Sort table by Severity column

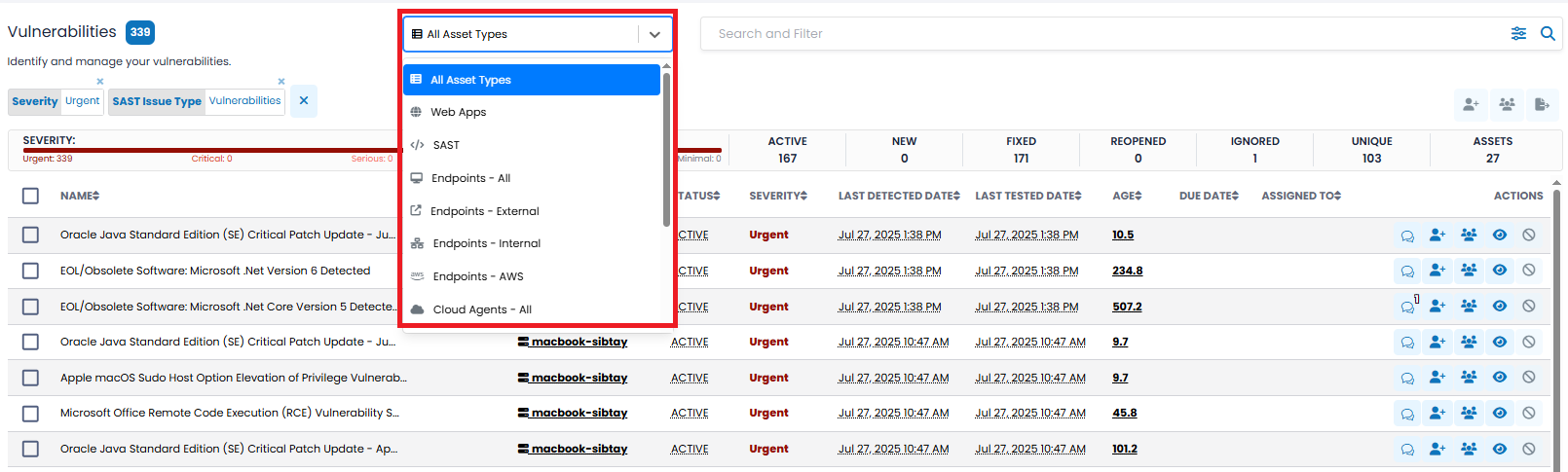click(x=778, y=196)
